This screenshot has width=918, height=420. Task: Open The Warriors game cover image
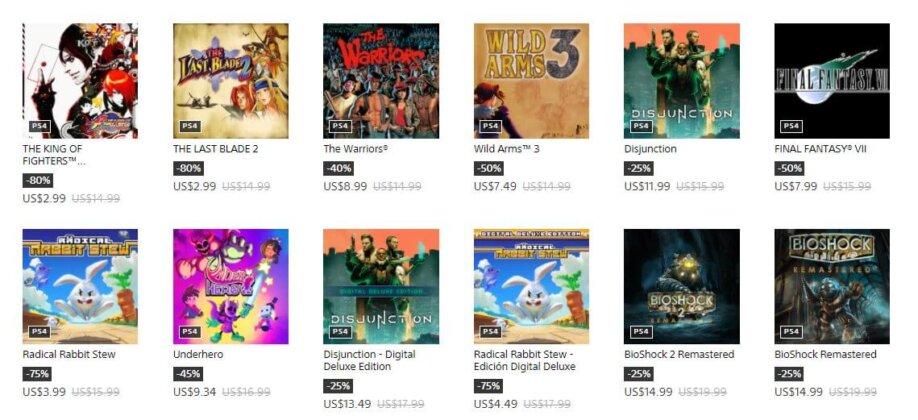coord(381,81)
